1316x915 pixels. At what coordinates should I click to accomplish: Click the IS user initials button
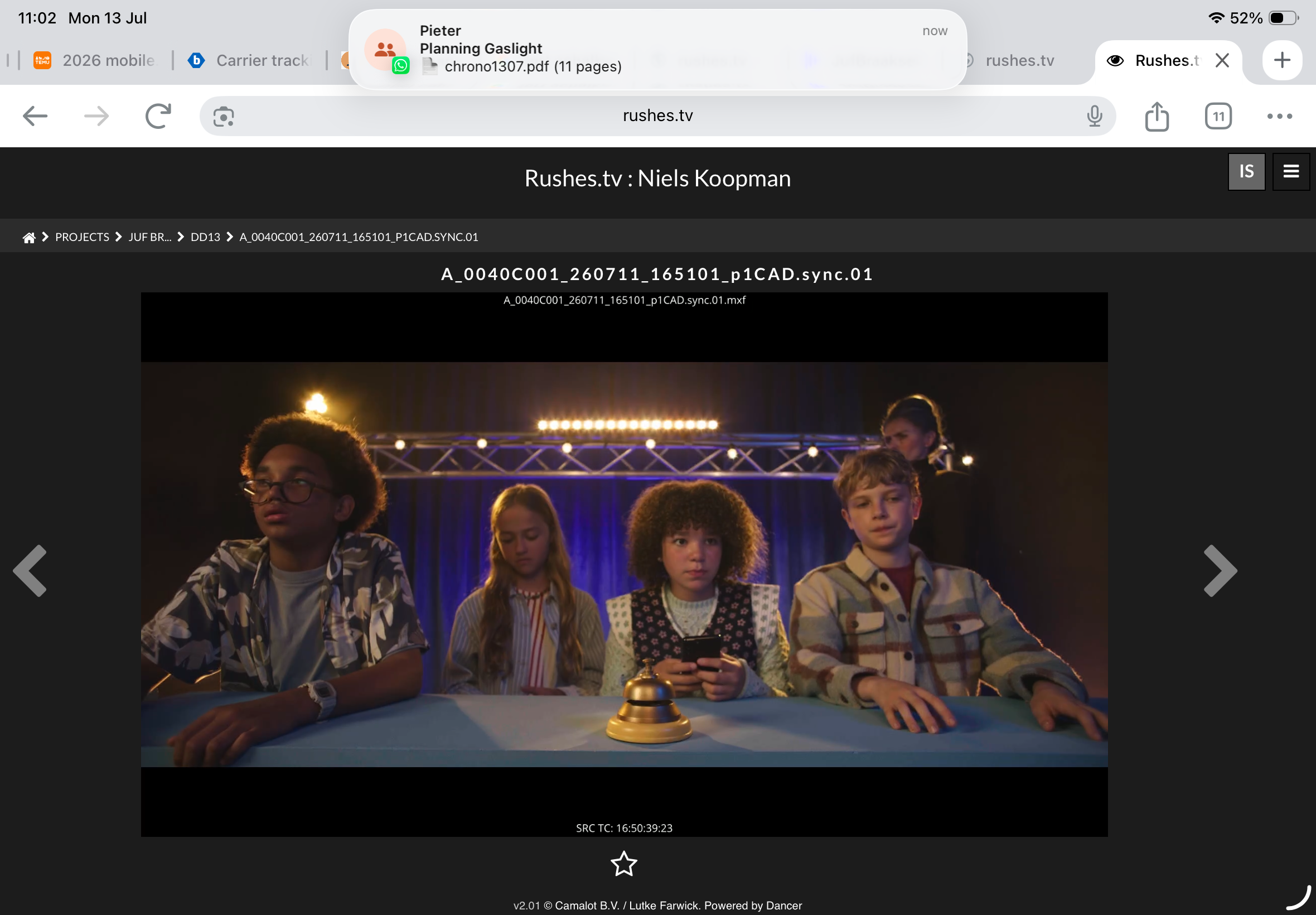click(x=1247, y=171)
